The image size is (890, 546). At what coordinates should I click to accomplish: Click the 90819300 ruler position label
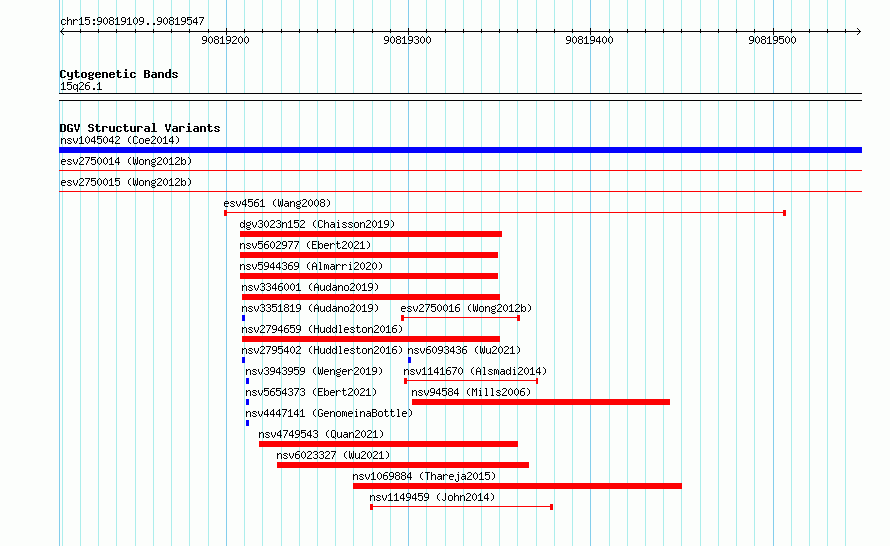408,40
